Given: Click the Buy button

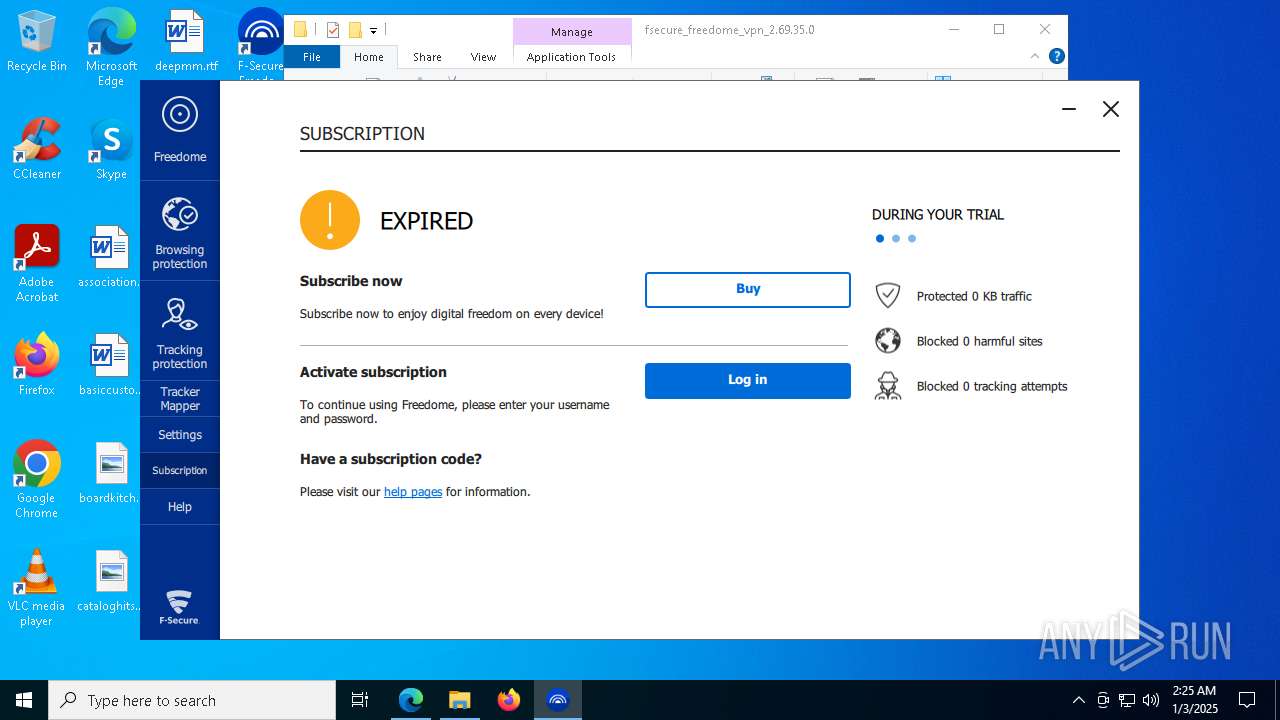Looking at the screenshot, I should tap(748, 290).
